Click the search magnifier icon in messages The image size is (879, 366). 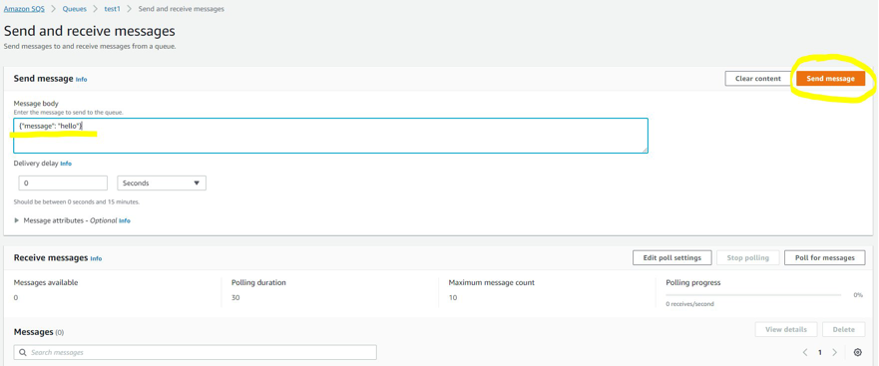[x=23, y=353]
